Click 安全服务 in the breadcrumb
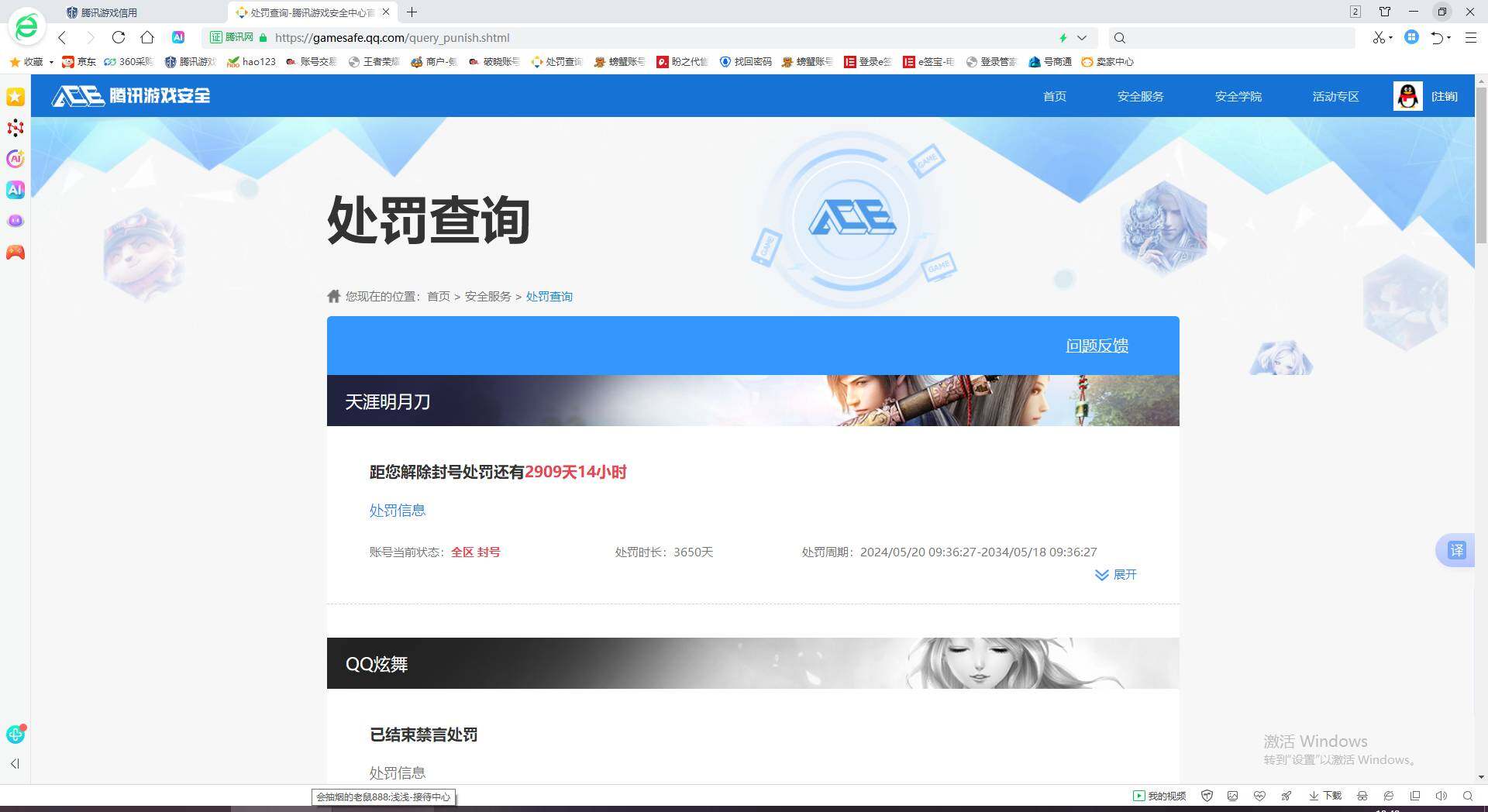1488x812 pixels. (x=488, y=297)
